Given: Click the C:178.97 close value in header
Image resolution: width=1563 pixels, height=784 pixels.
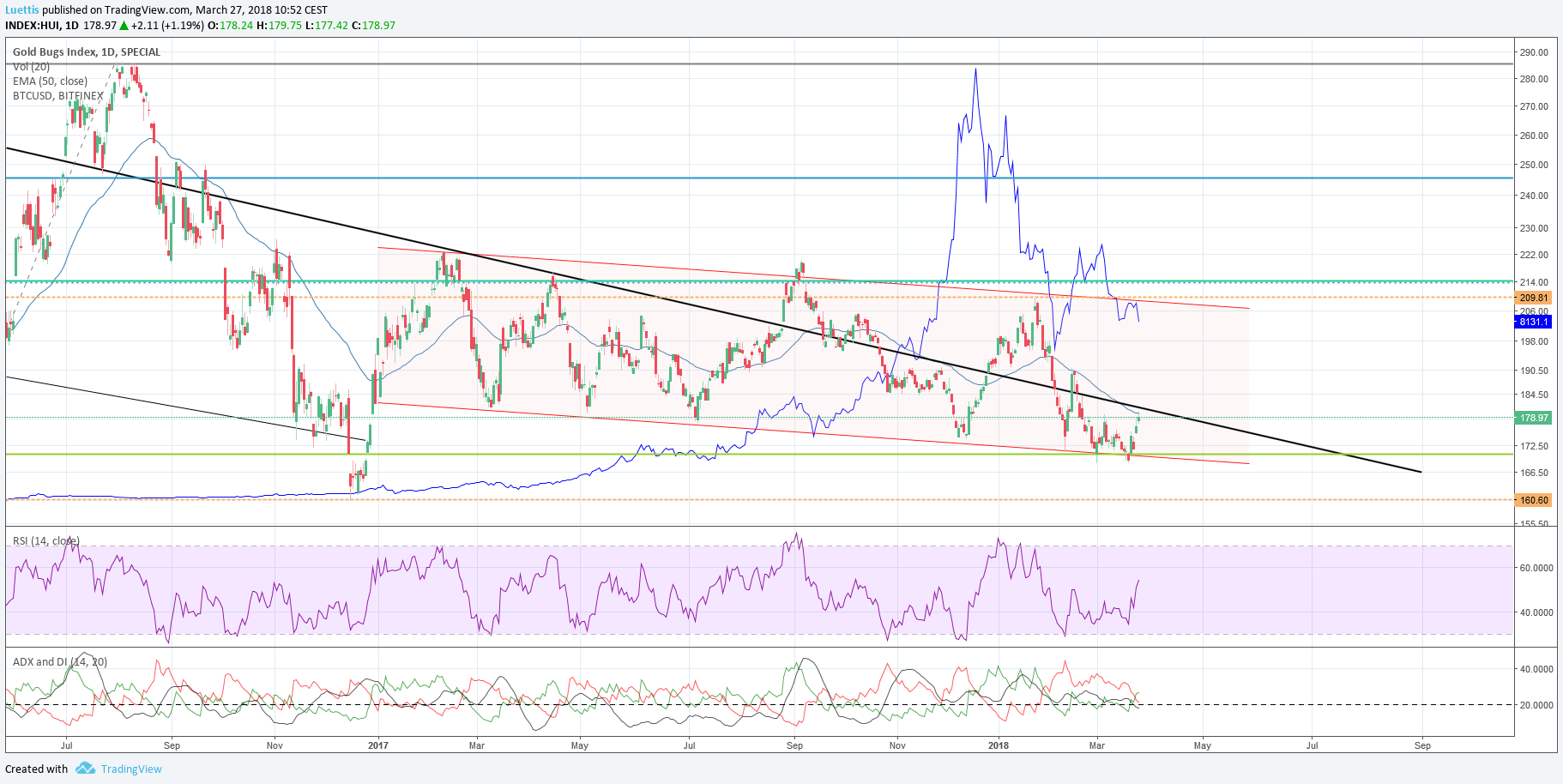Looking at the screenshot, I should [373, 25].
